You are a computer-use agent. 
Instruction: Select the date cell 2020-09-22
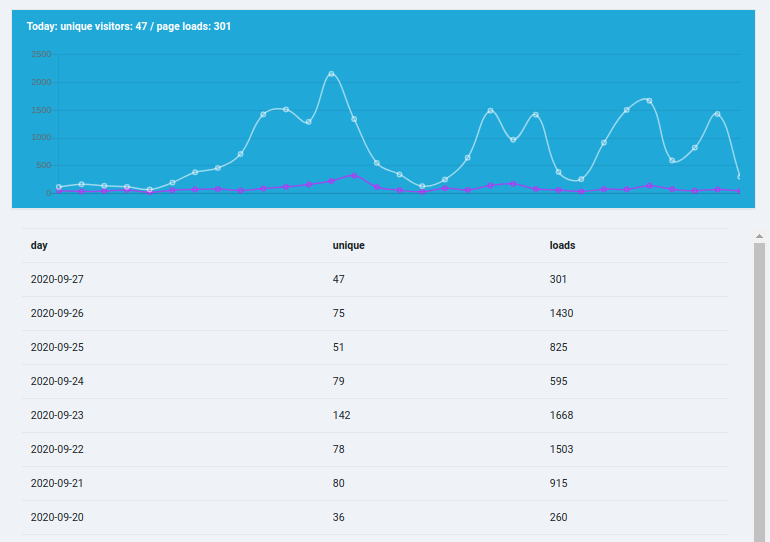click(x=57, y=449)
